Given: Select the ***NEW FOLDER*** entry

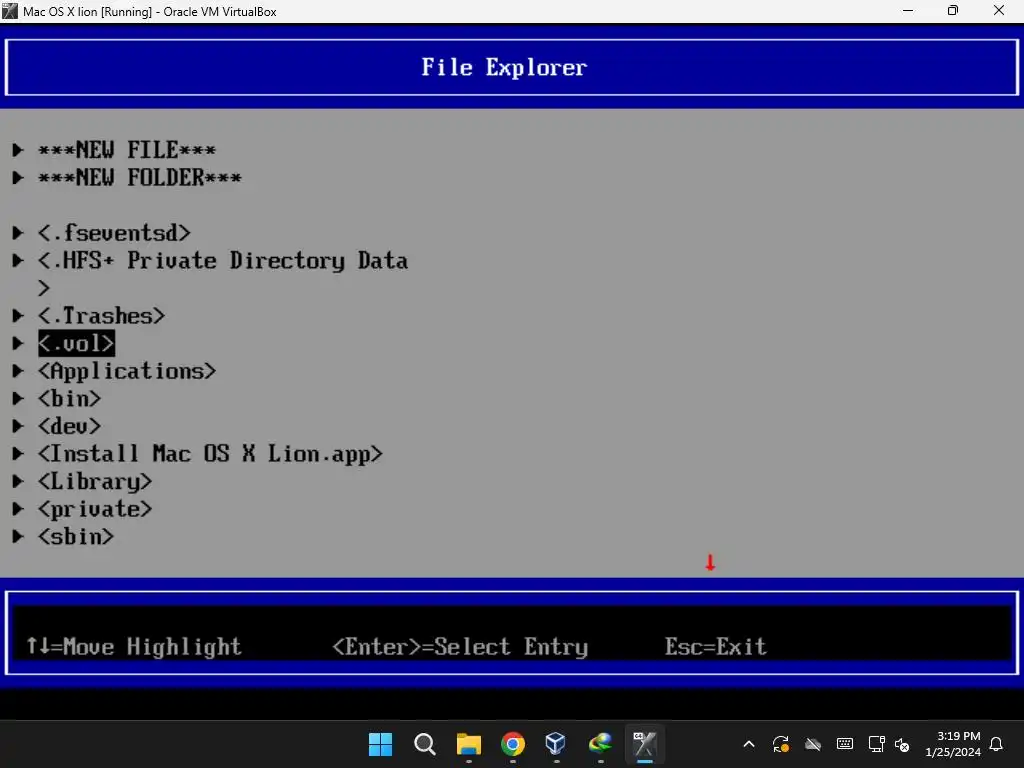Looking at the screenshot, I should coord(140,178).
